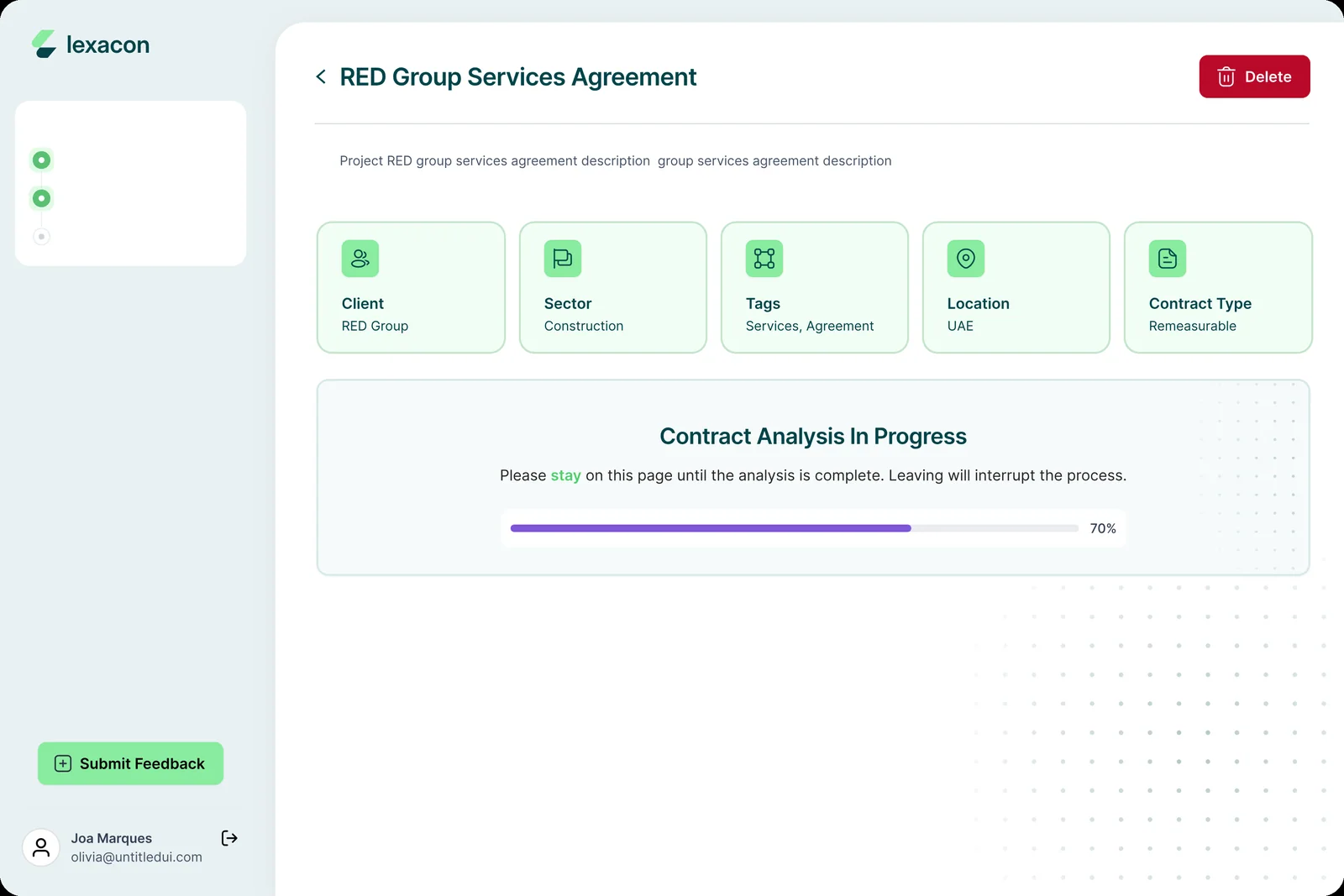Viewport: 1344px width, 896px height.
Task: Click the Location card label
Action: click(x=979, y=303)
